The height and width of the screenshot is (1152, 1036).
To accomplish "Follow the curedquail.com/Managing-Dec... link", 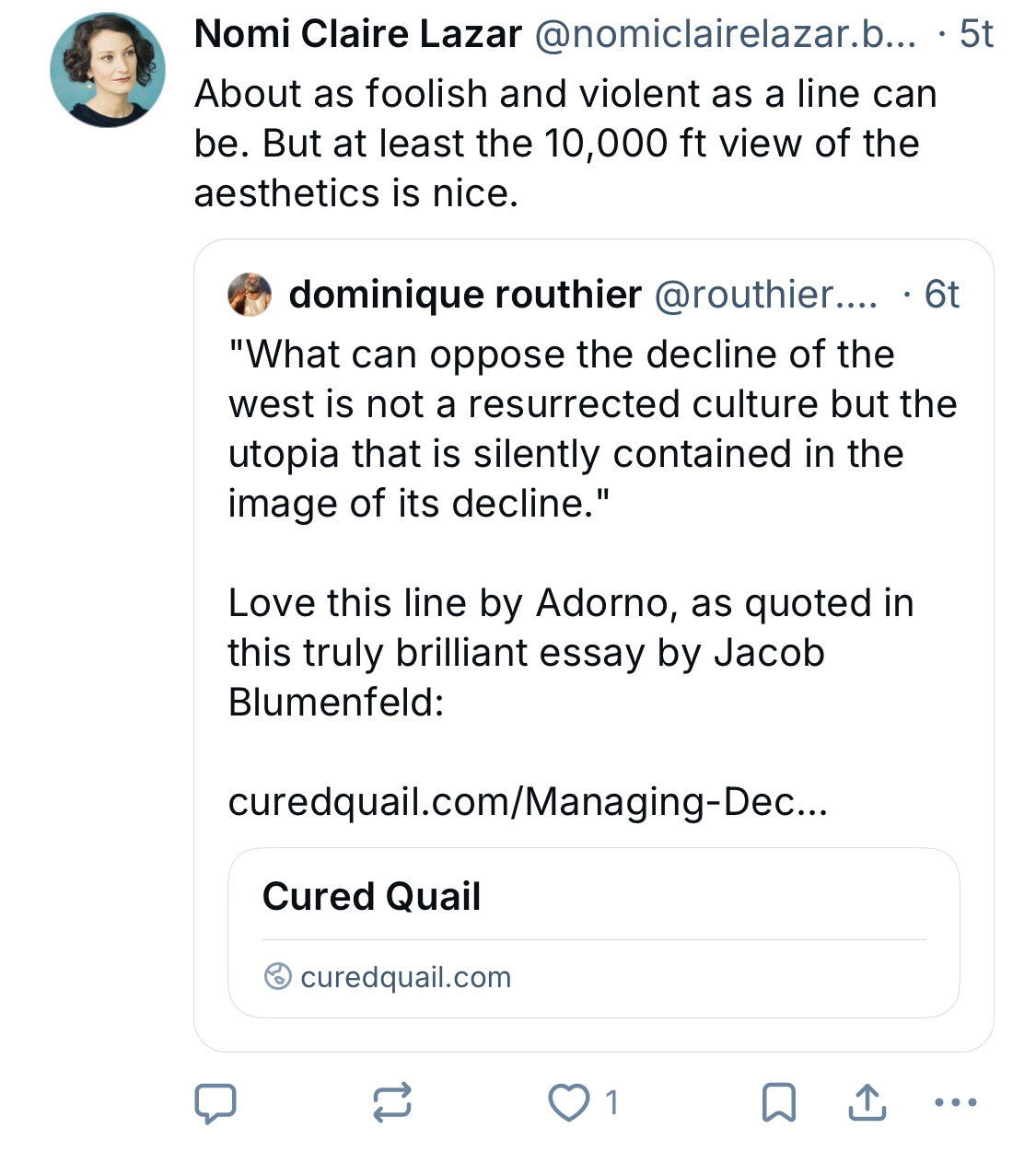I will pos(528,801).
